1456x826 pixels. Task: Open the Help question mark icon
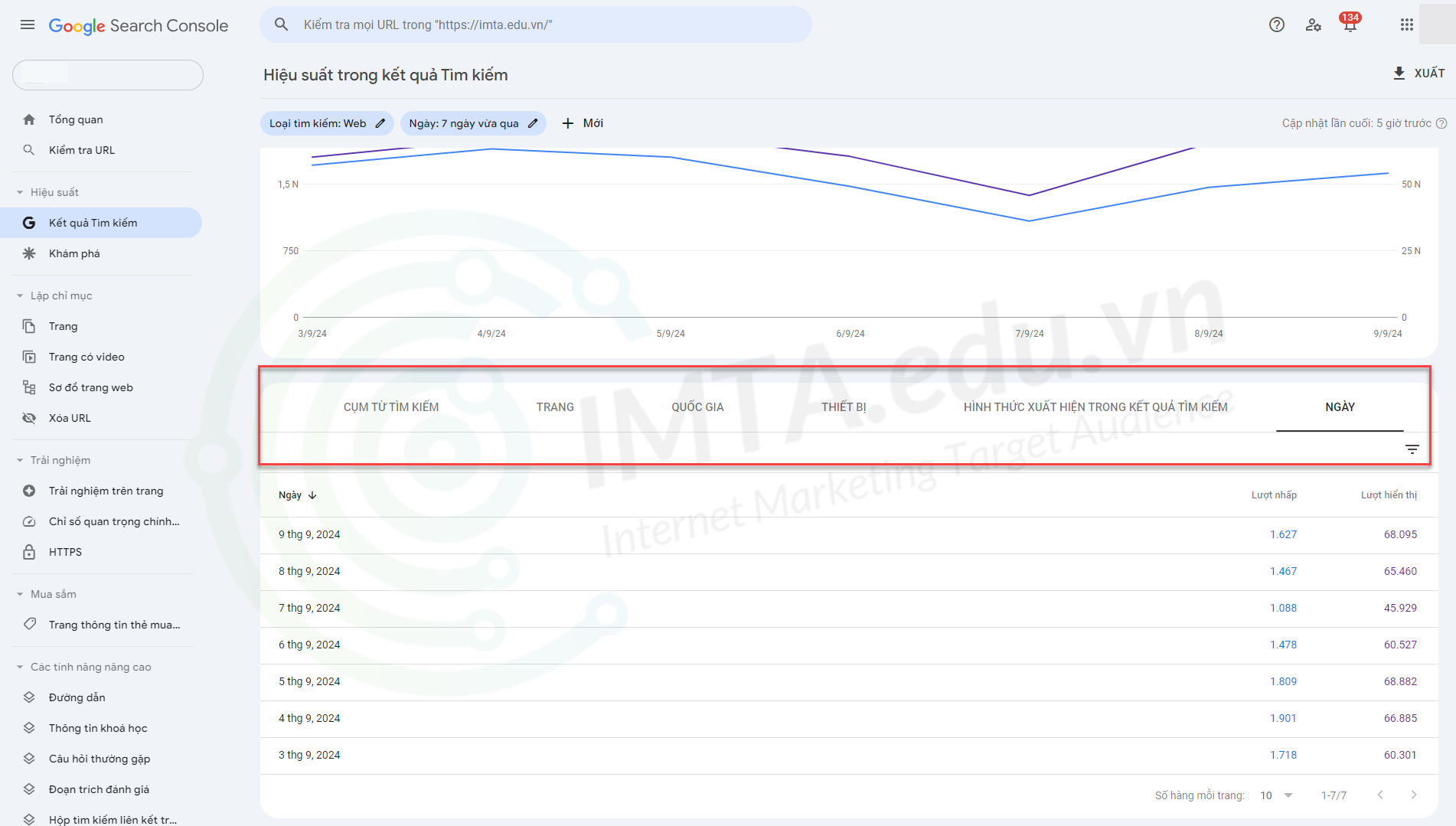[1277, 24]
